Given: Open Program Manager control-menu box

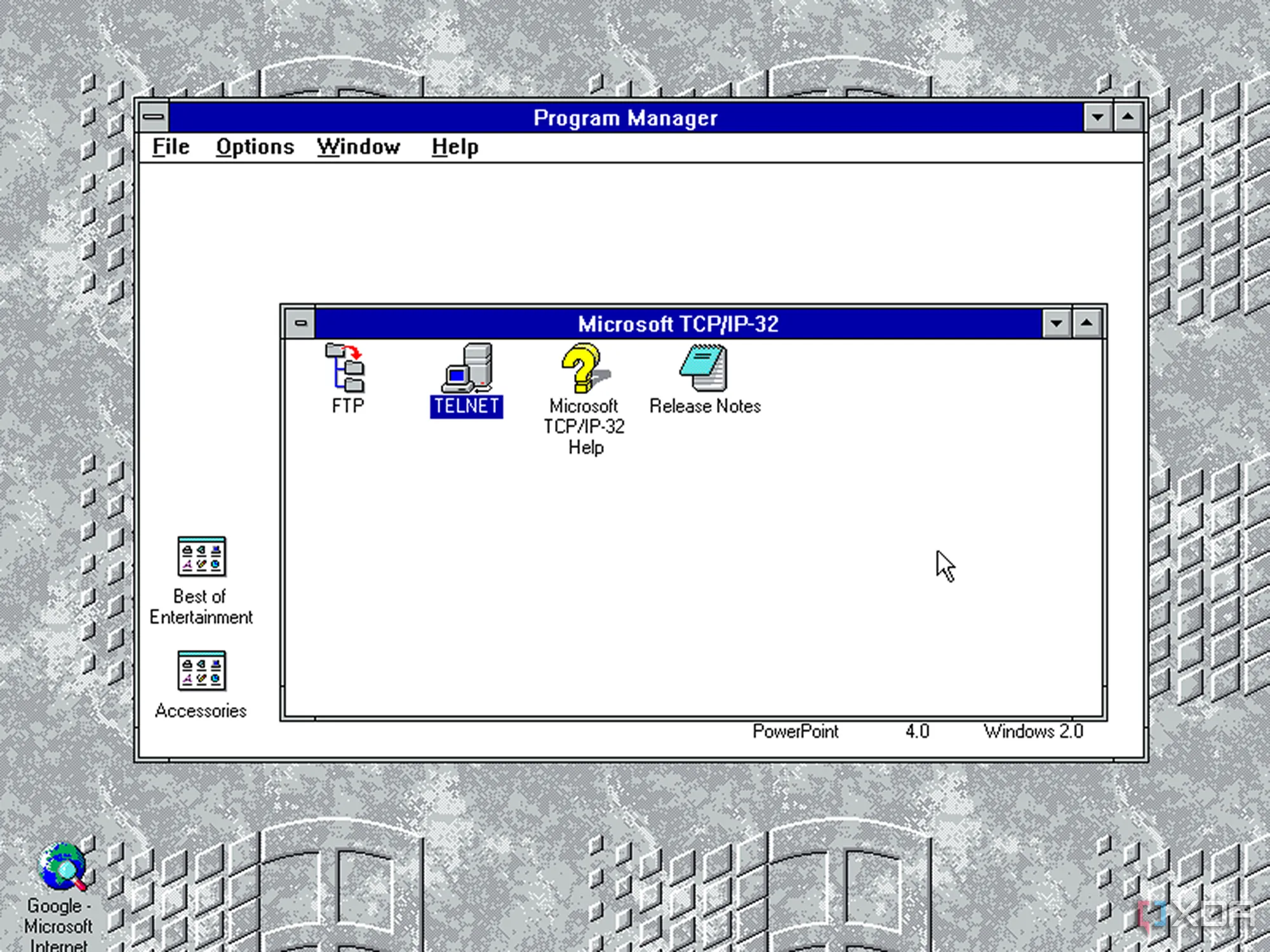Looking at the screenshot, I should click(154, 117).
